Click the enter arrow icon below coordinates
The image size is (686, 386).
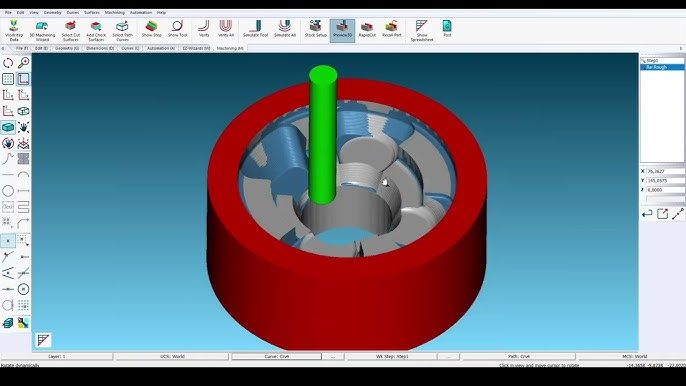(x=647, y=214)
